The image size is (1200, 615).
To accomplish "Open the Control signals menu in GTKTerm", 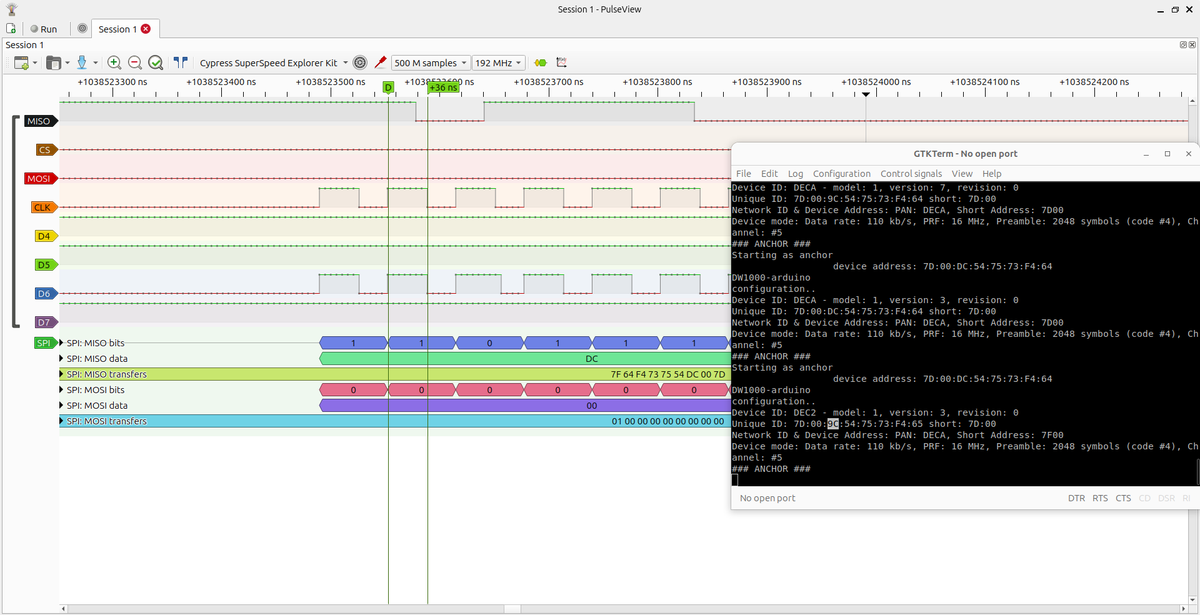I will click(911, 174).
